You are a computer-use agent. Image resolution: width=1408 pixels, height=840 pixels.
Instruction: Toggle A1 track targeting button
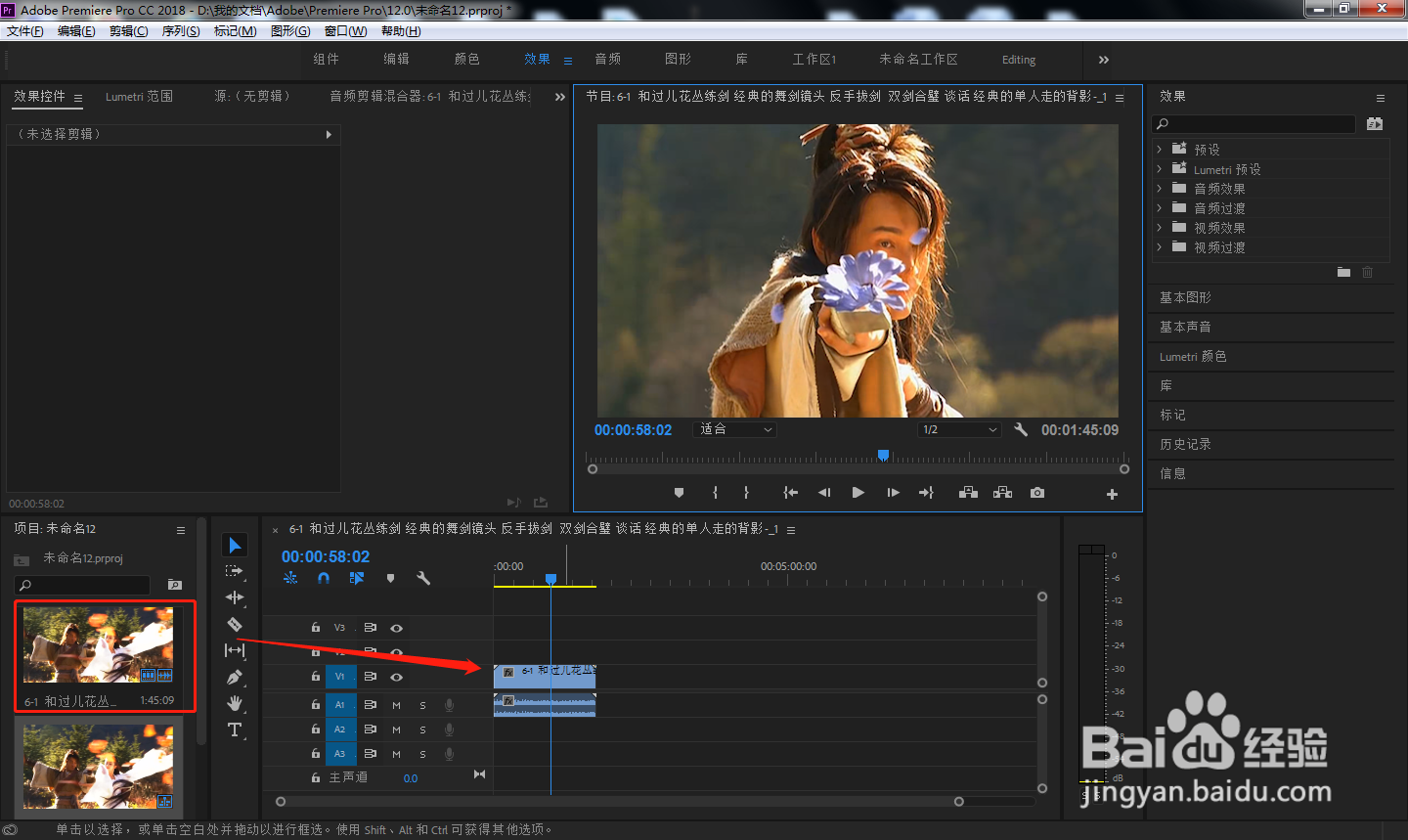click(340, 704)
